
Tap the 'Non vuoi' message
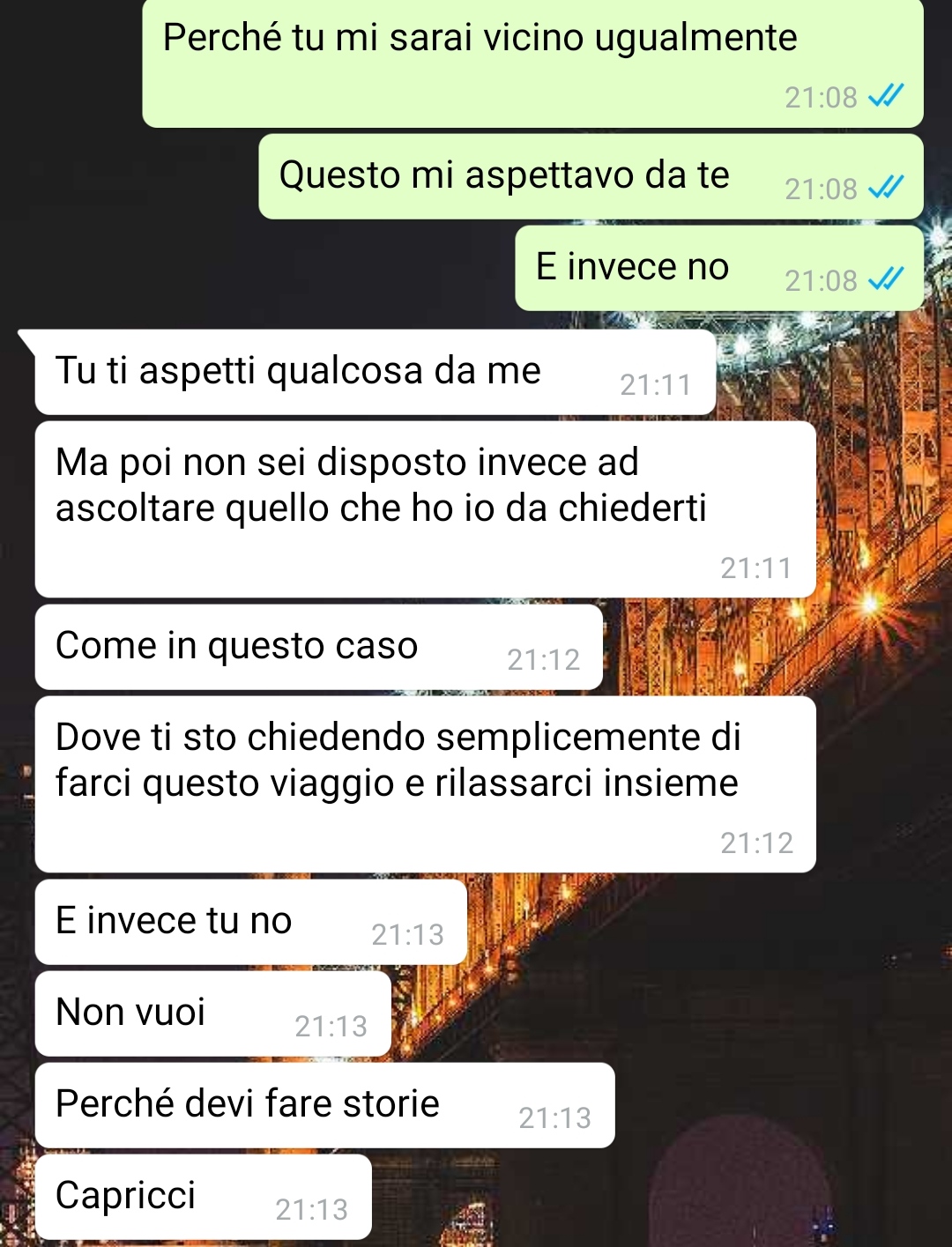click(x=213, y=1013)
